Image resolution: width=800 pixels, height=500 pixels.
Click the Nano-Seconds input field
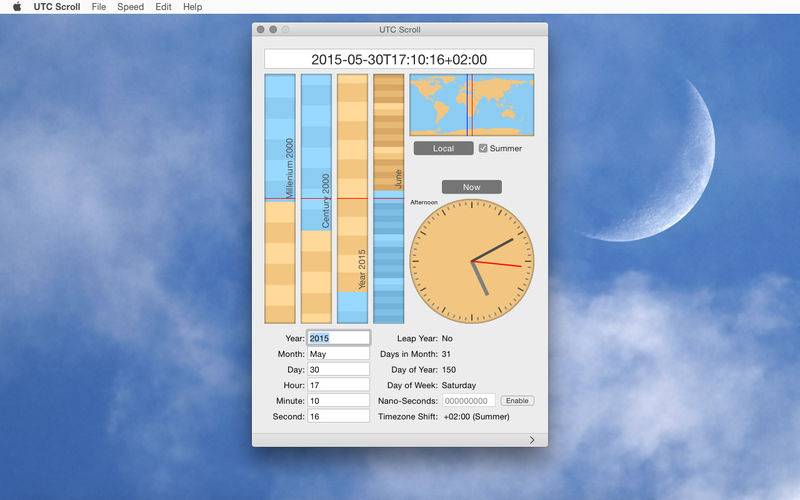click(469, 401)
